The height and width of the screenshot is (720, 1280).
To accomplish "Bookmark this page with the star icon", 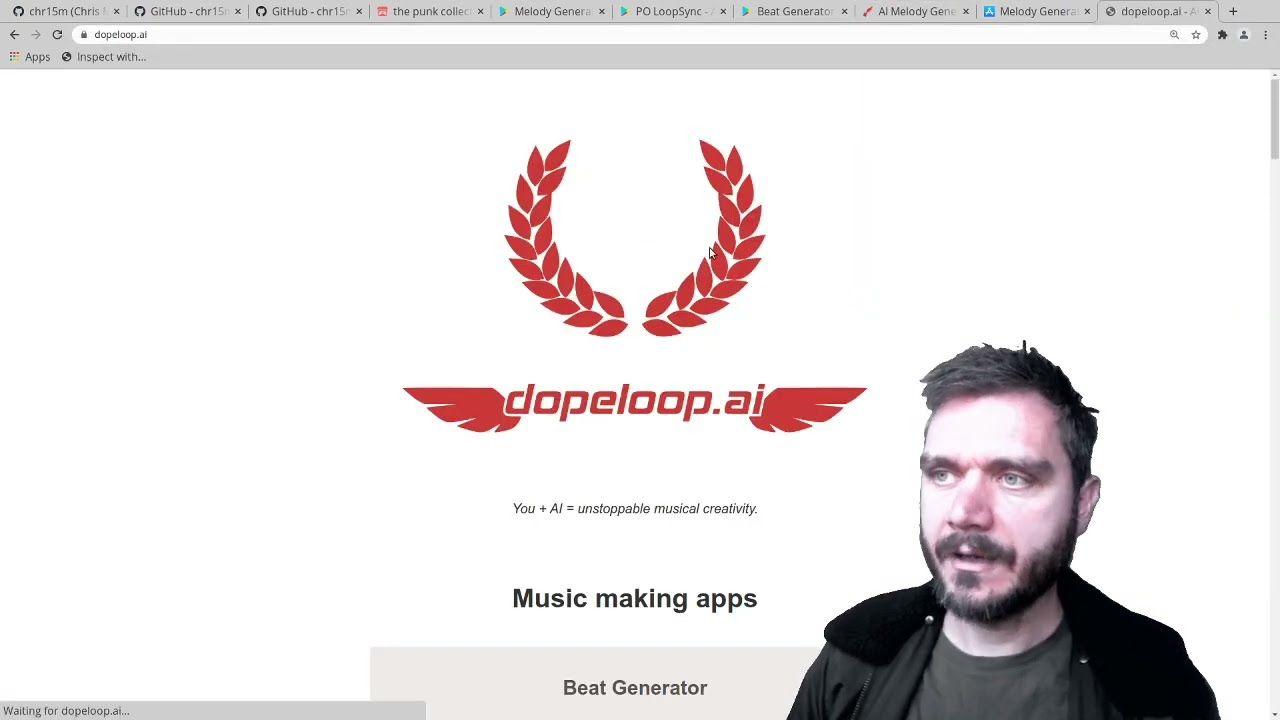I will point(1195,34).
